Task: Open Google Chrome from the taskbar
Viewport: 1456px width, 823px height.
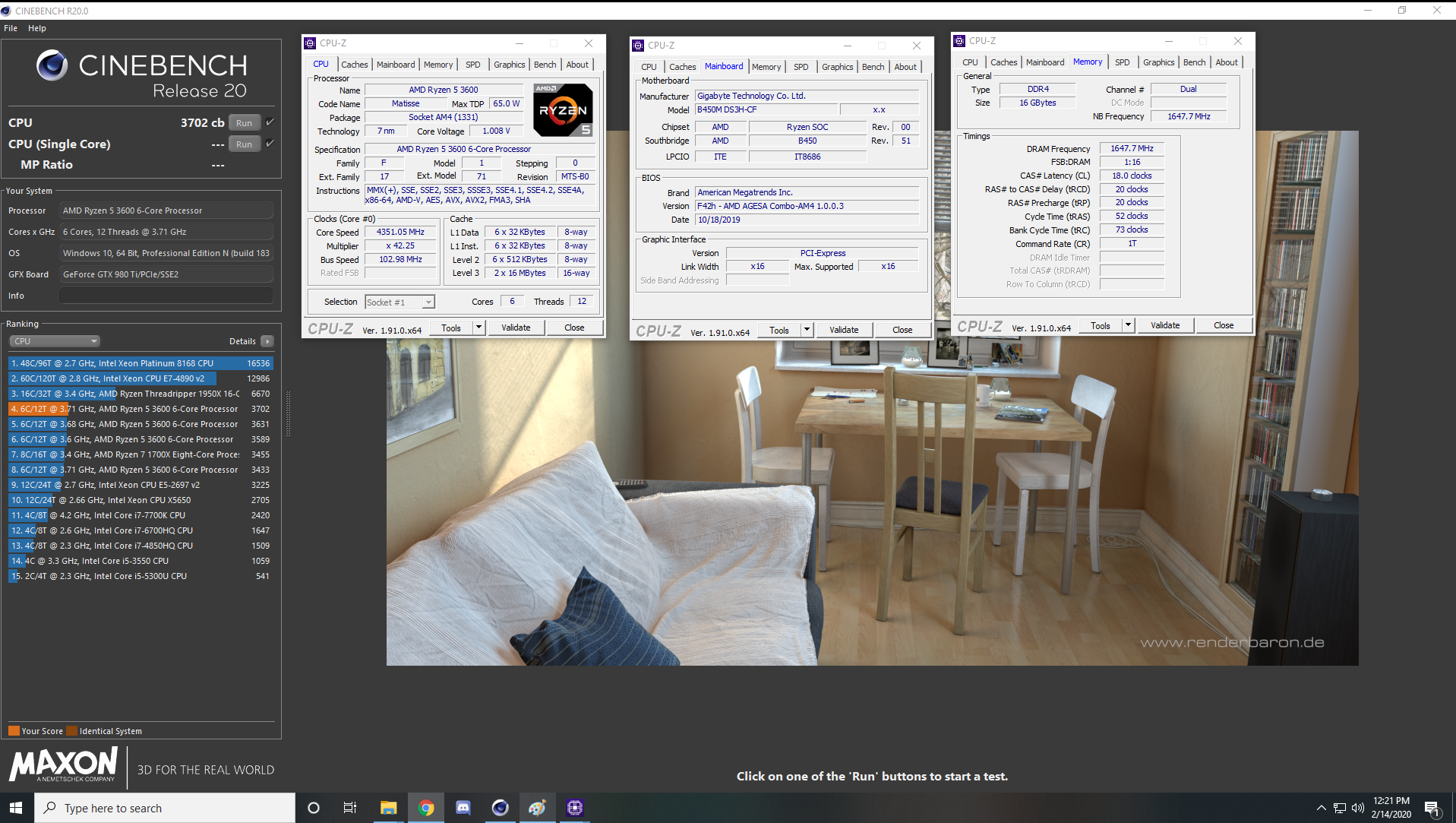Action: coord(425,808)
